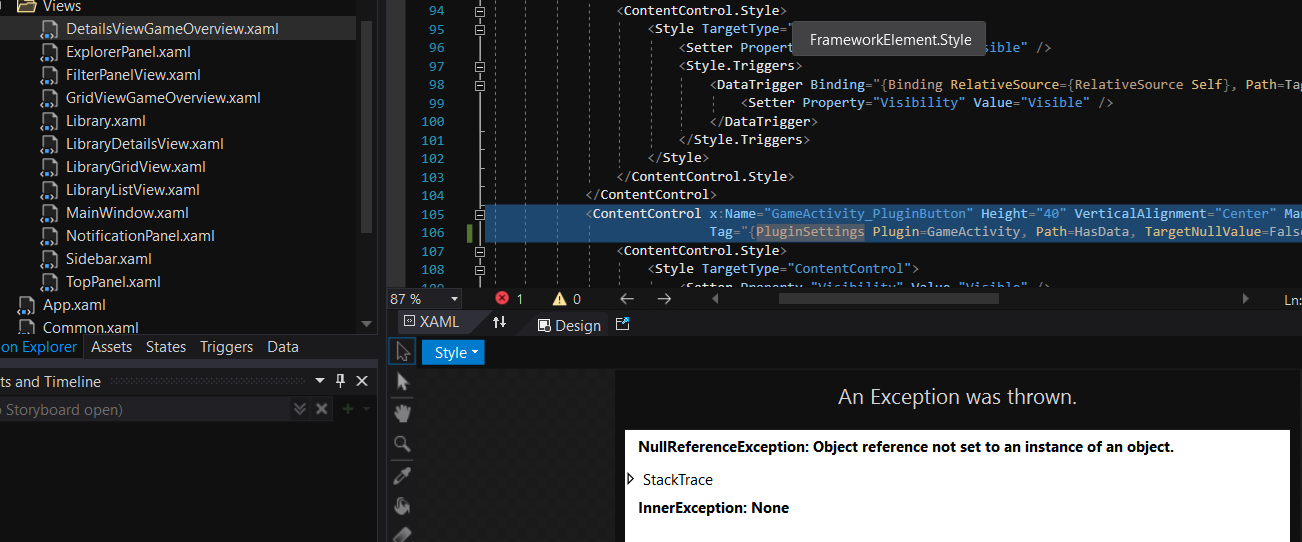1302x542 pixels.
Task: Open Objects and Timeline window options arrow
Action: click(320, 381)
